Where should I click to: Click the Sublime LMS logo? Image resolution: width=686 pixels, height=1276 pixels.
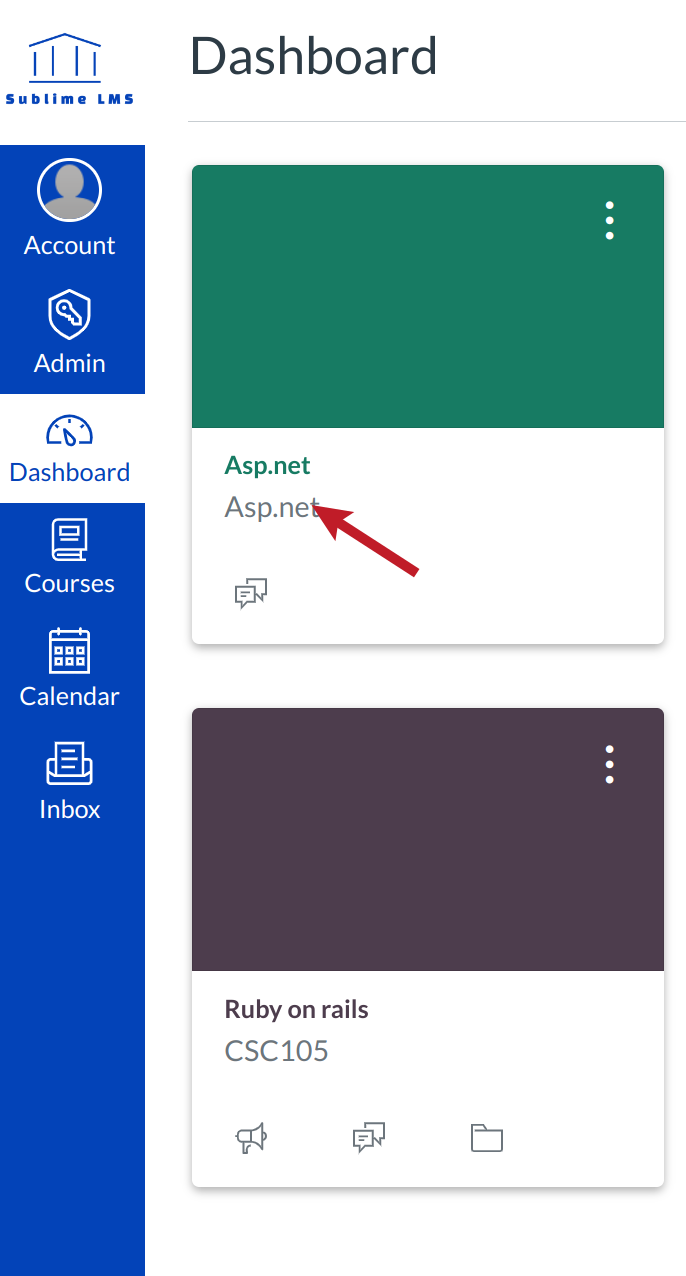pos(69,70)
